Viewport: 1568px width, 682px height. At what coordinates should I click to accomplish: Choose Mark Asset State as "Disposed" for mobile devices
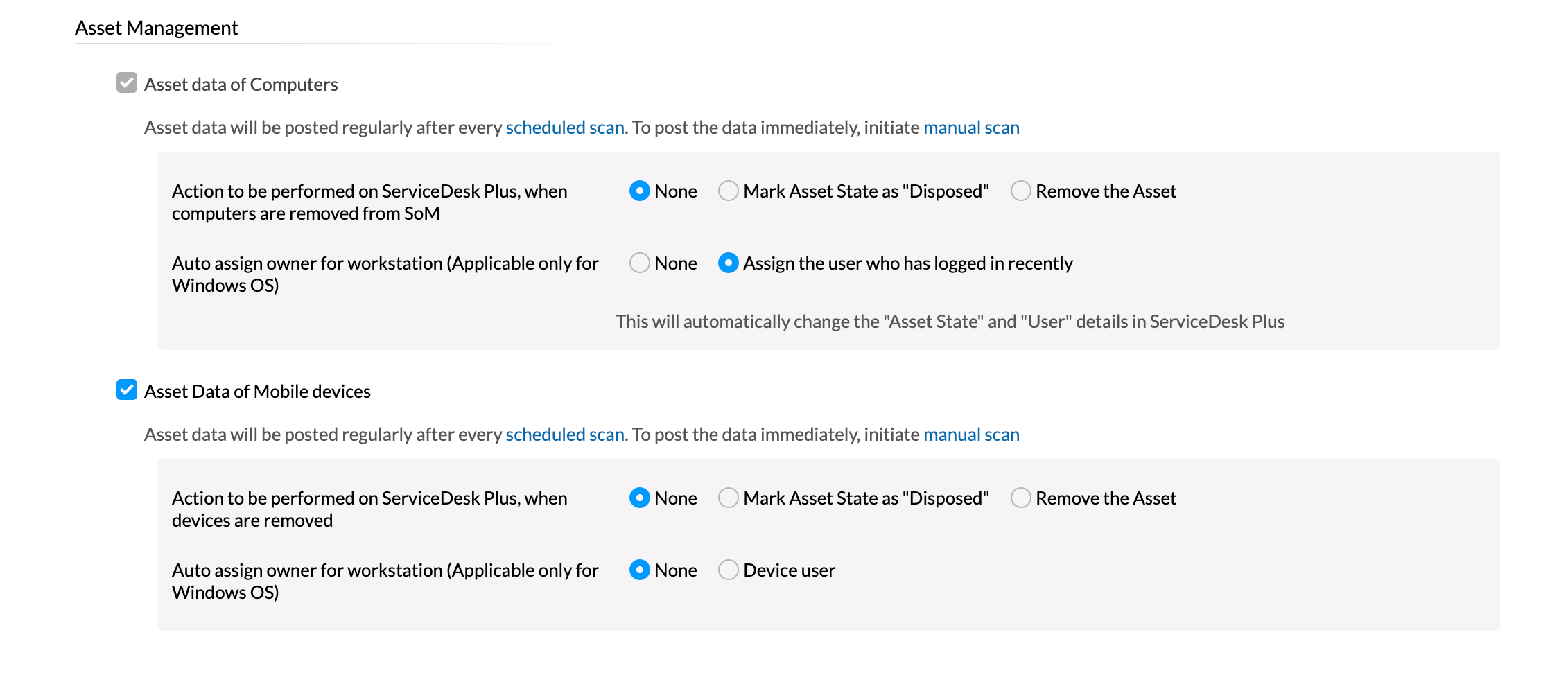[x=728, y=498]
